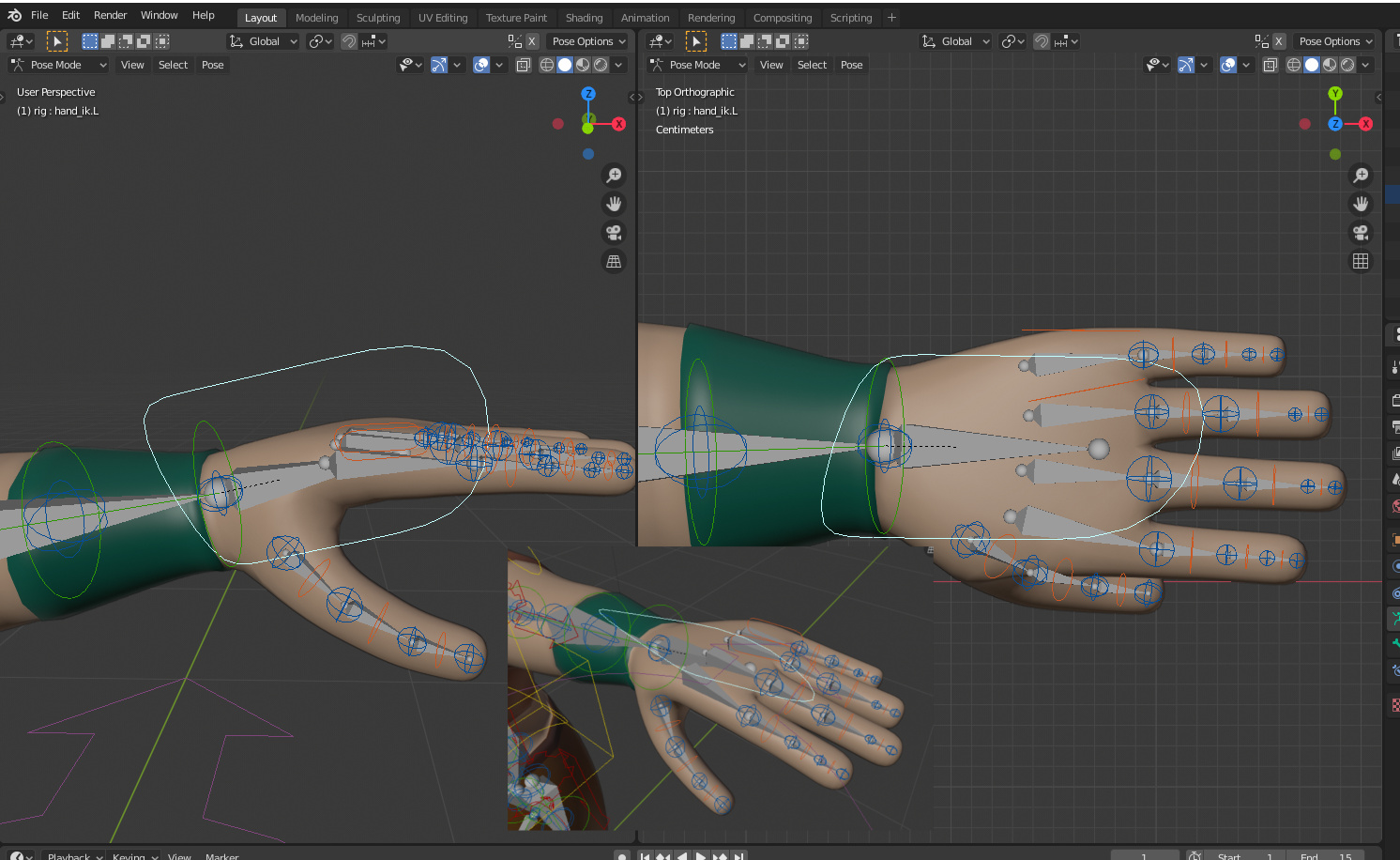Open the File menu
Image resolution: width=1400 pixels, height=860 pixels.
[39, 15]
